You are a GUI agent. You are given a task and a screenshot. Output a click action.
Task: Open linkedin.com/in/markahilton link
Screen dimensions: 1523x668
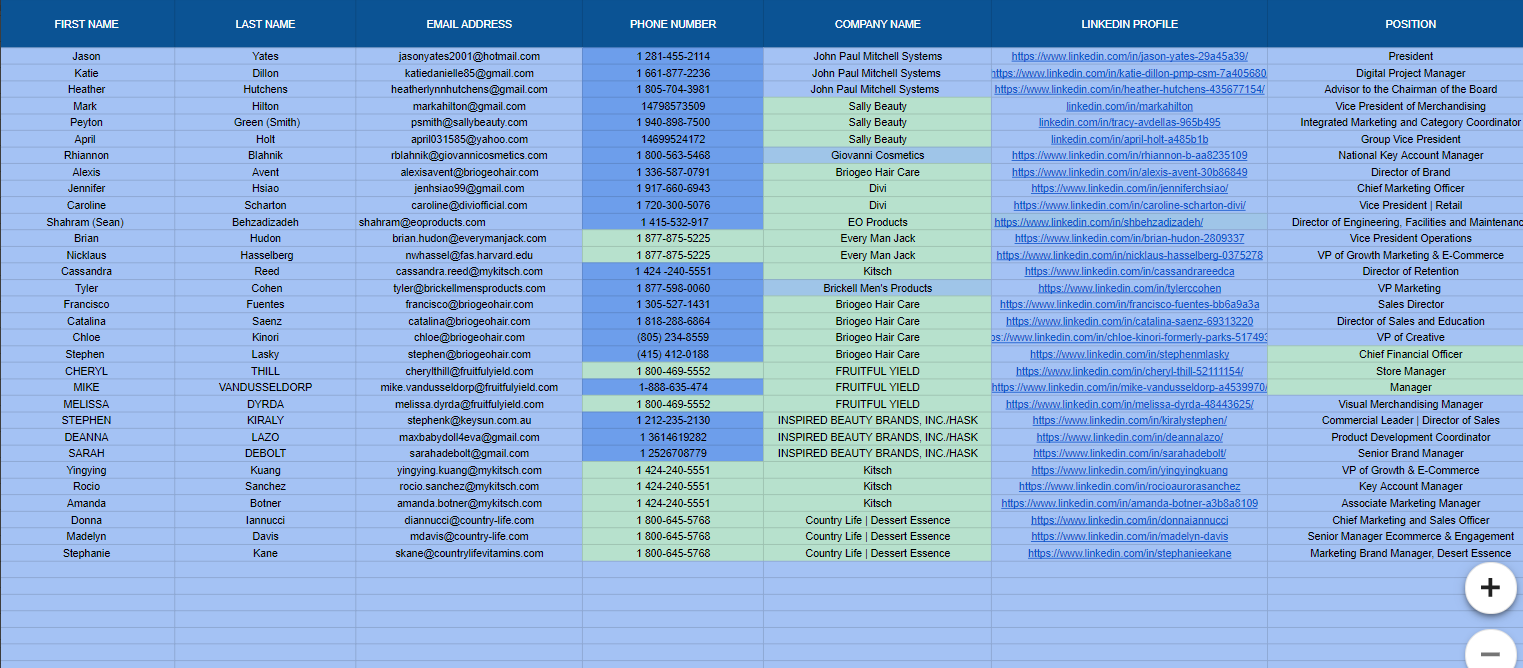1130,106
